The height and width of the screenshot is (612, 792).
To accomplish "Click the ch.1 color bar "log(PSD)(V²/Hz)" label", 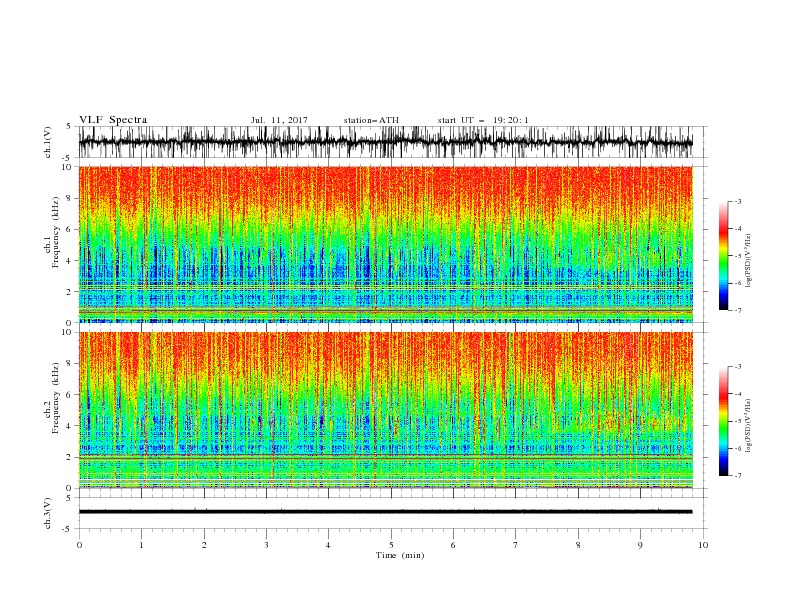I will coord(749,261).
